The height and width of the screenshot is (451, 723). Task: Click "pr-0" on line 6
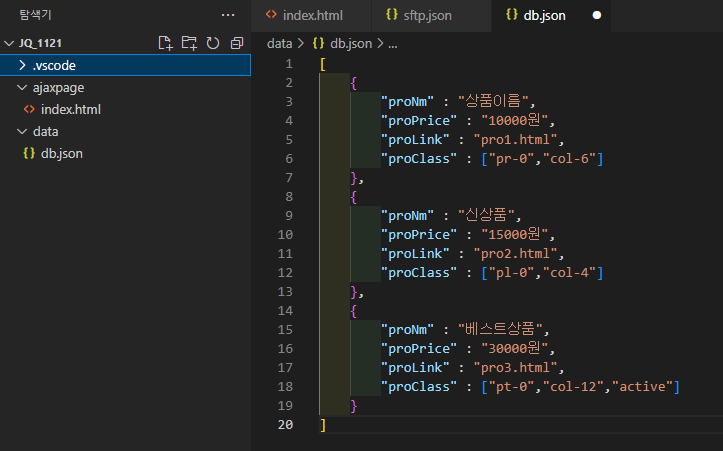pyautogui.click(x=512, y=159)
